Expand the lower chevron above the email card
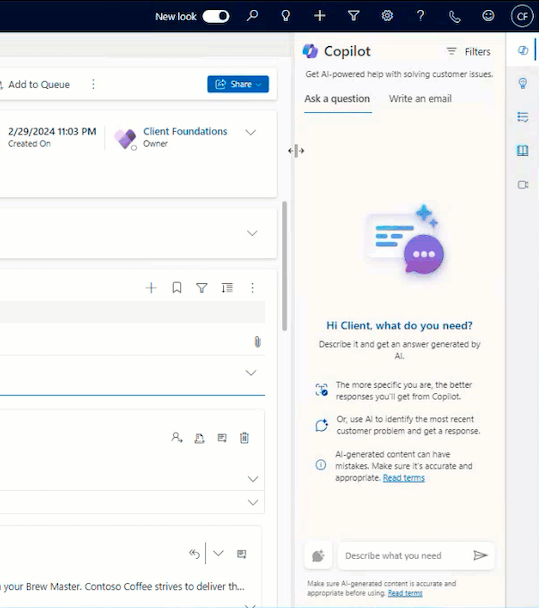 [253, 503]
